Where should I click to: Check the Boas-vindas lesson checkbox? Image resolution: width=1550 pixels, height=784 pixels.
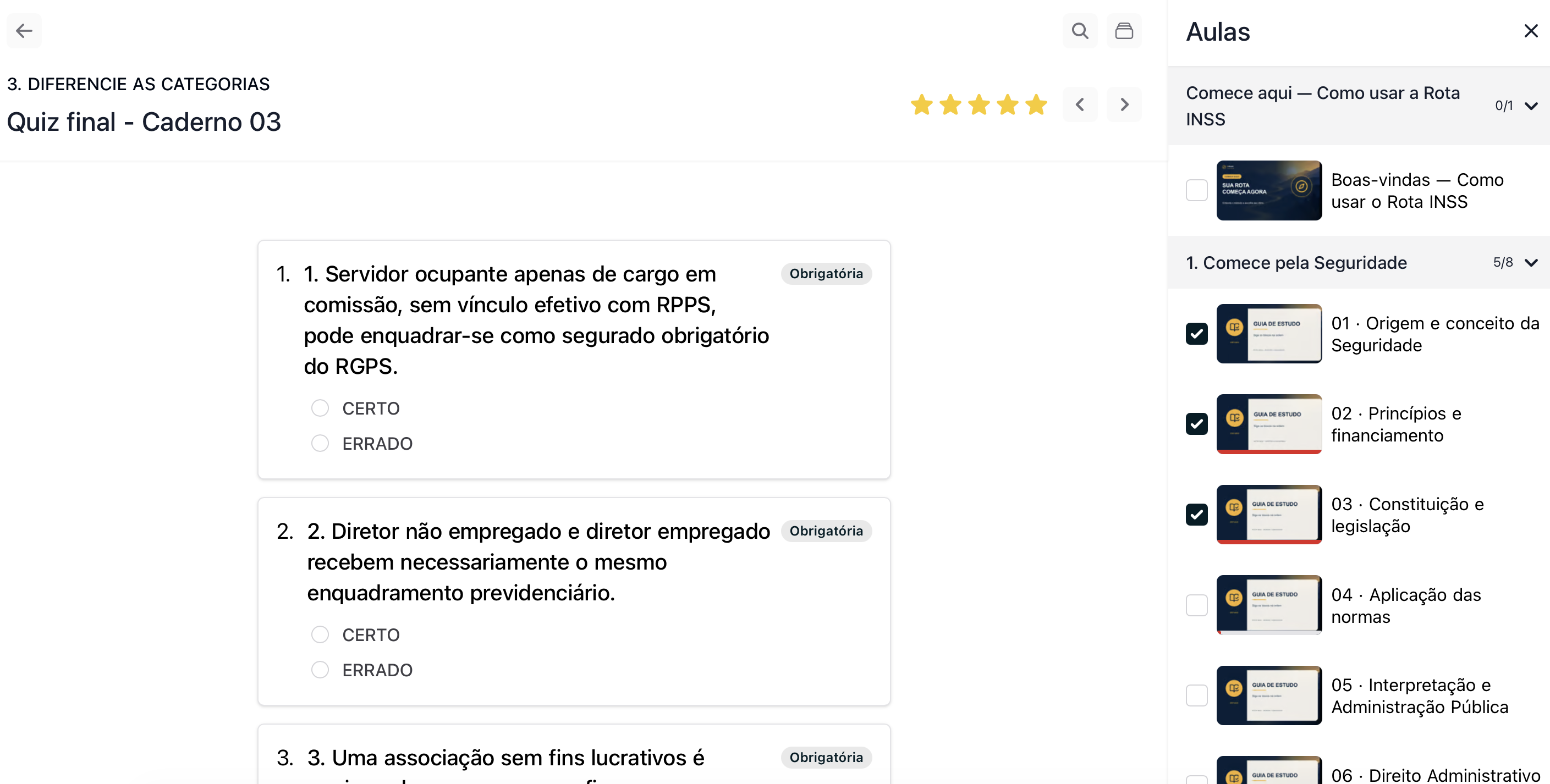[1196, 191]
